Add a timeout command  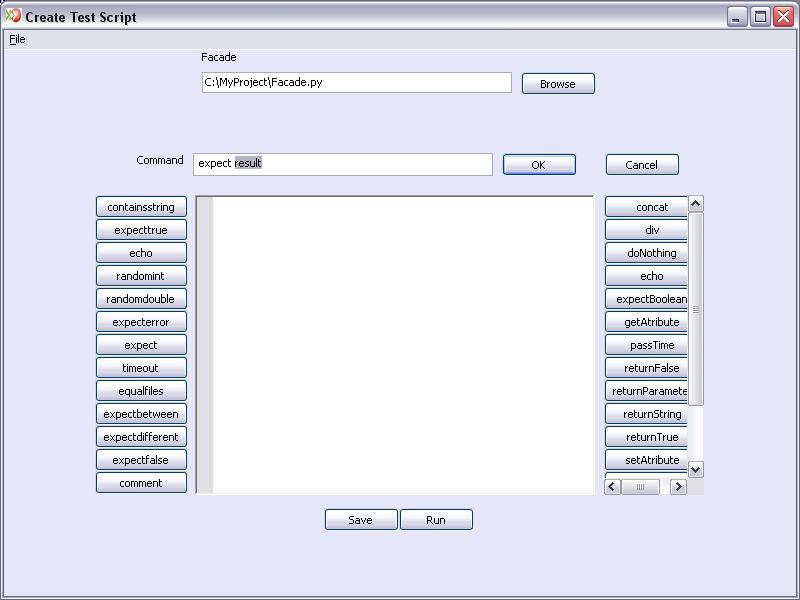141,367
